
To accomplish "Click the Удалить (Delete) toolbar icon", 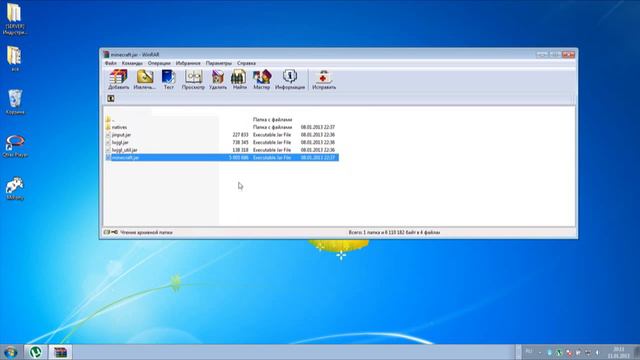I will click(218, 80).
